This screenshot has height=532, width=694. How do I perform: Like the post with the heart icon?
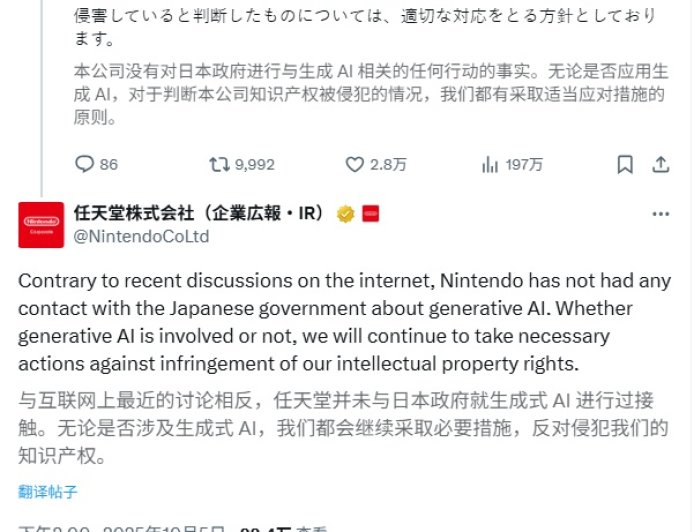click(354, 164)
